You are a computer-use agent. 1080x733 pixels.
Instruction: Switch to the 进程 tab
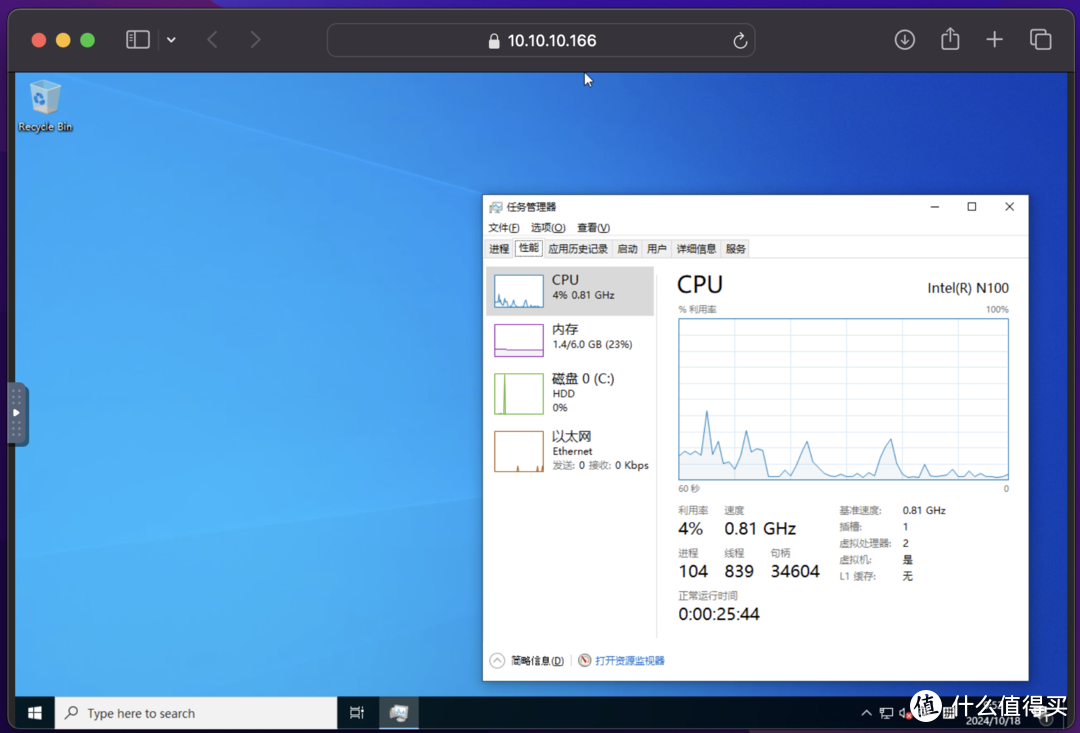pyautogui.click(x=499, y=249)
